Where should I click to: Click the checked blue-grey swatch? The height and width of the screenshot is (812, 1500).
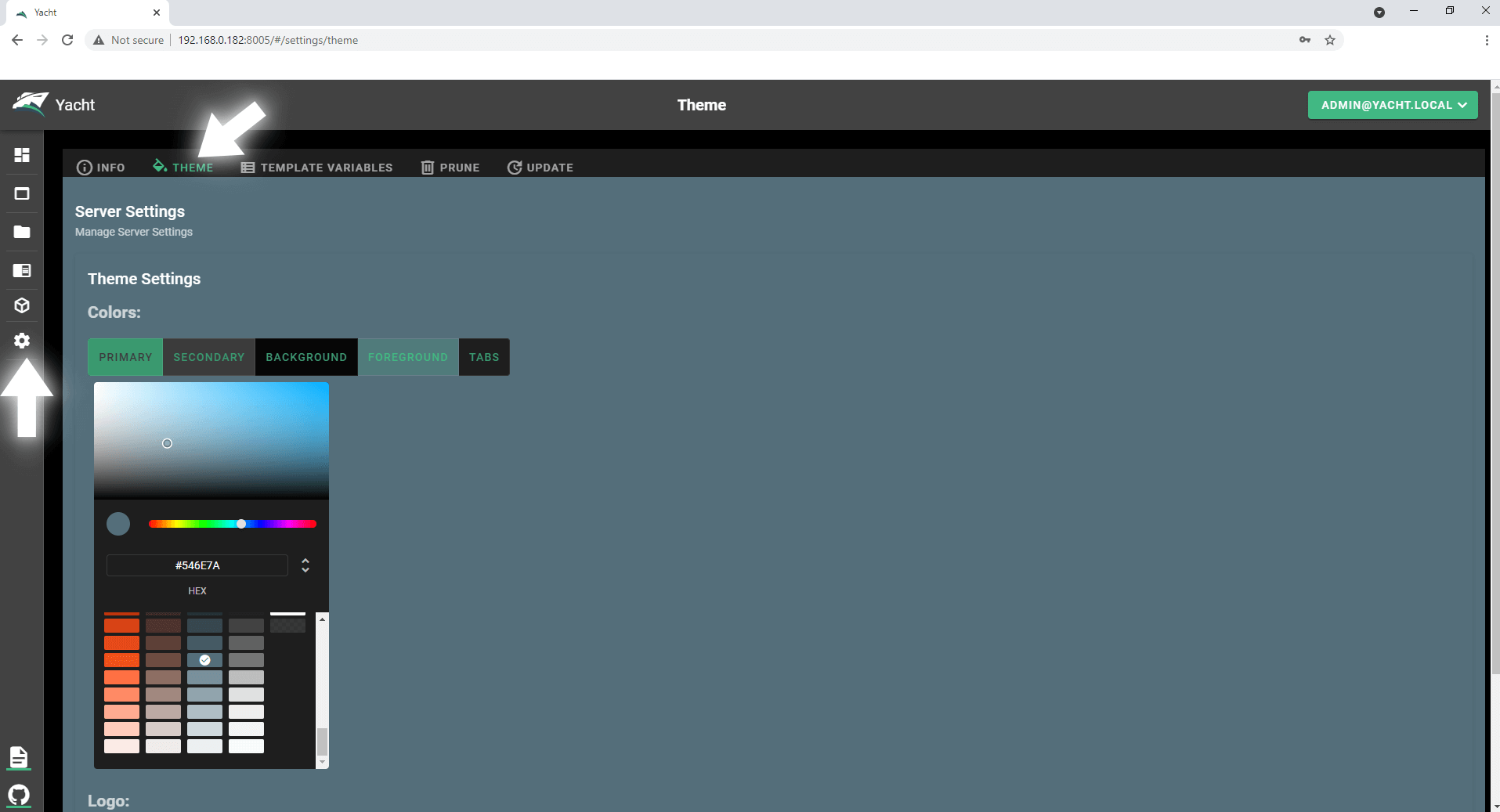click(204, 660)
